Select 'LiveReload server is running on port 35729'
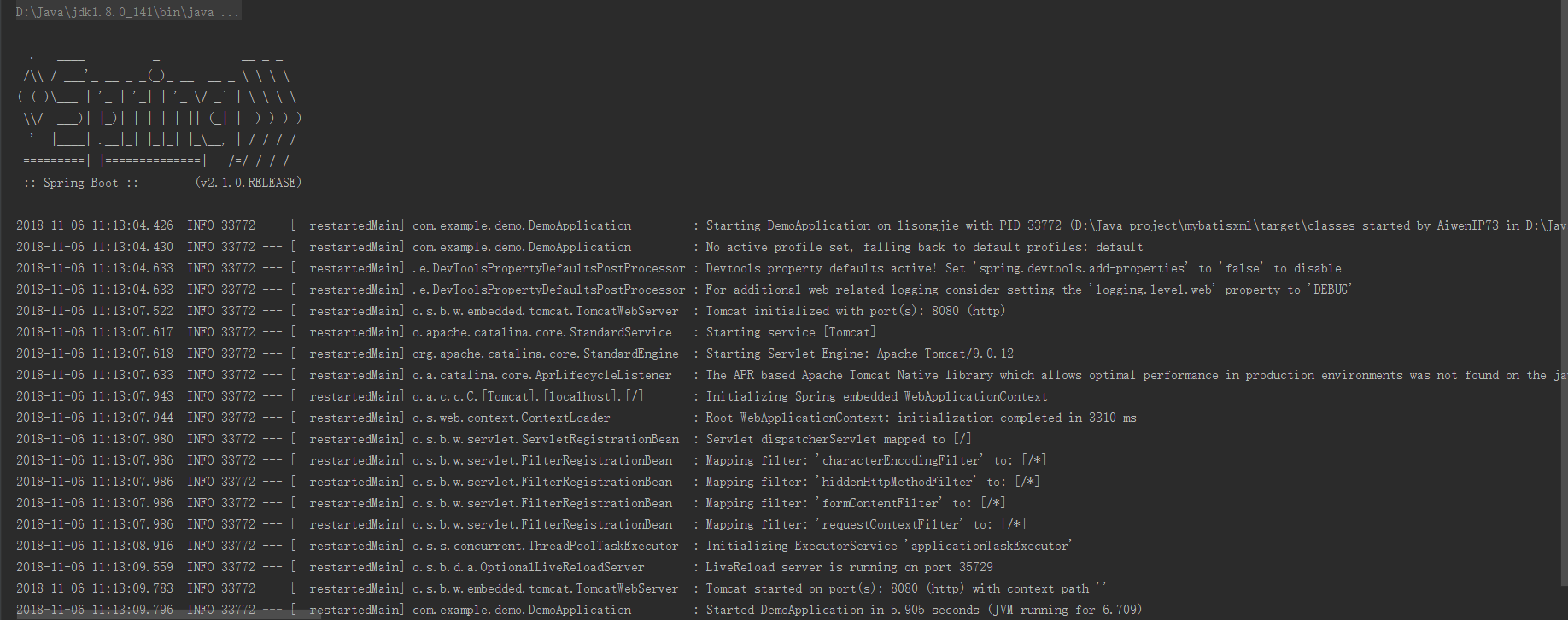Viewport: 1568px width, 620px height. point(849,567)
